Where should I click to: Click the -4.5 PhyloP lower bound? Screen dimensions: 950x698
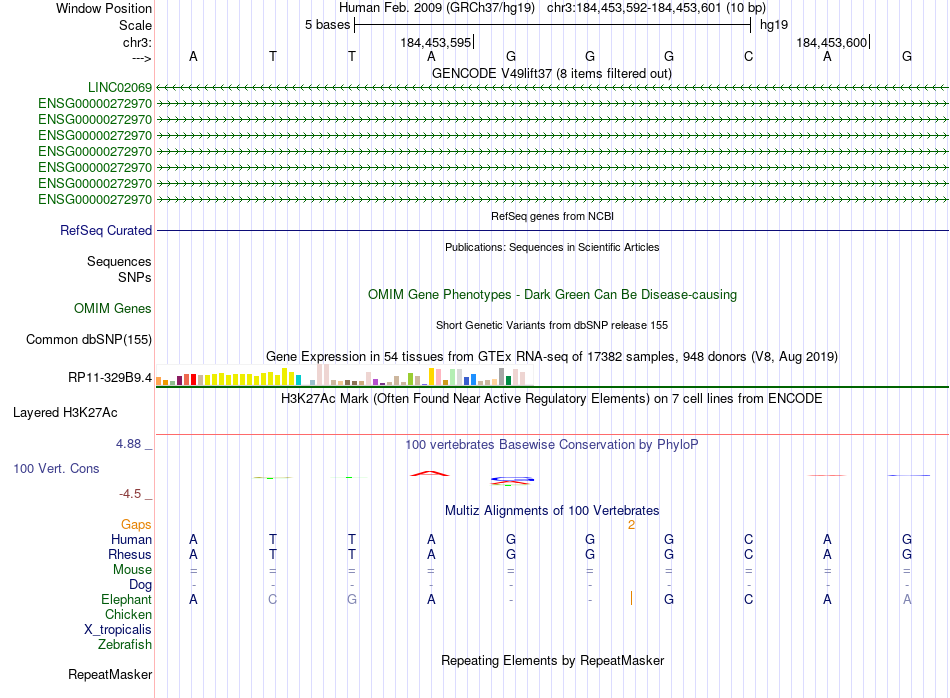click(x=130, y=494)
